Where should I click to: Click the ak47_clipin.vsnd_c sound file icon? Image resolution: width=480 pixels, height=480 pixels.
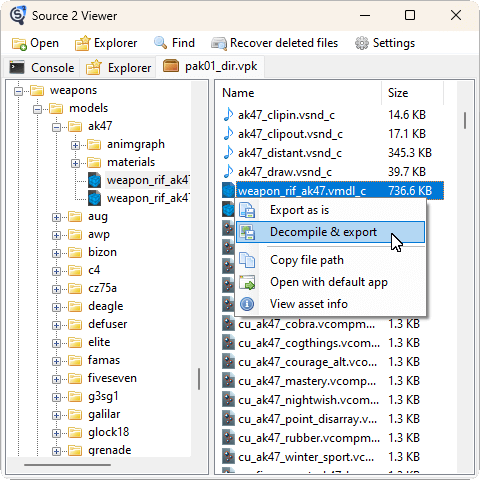click(228, 115)
